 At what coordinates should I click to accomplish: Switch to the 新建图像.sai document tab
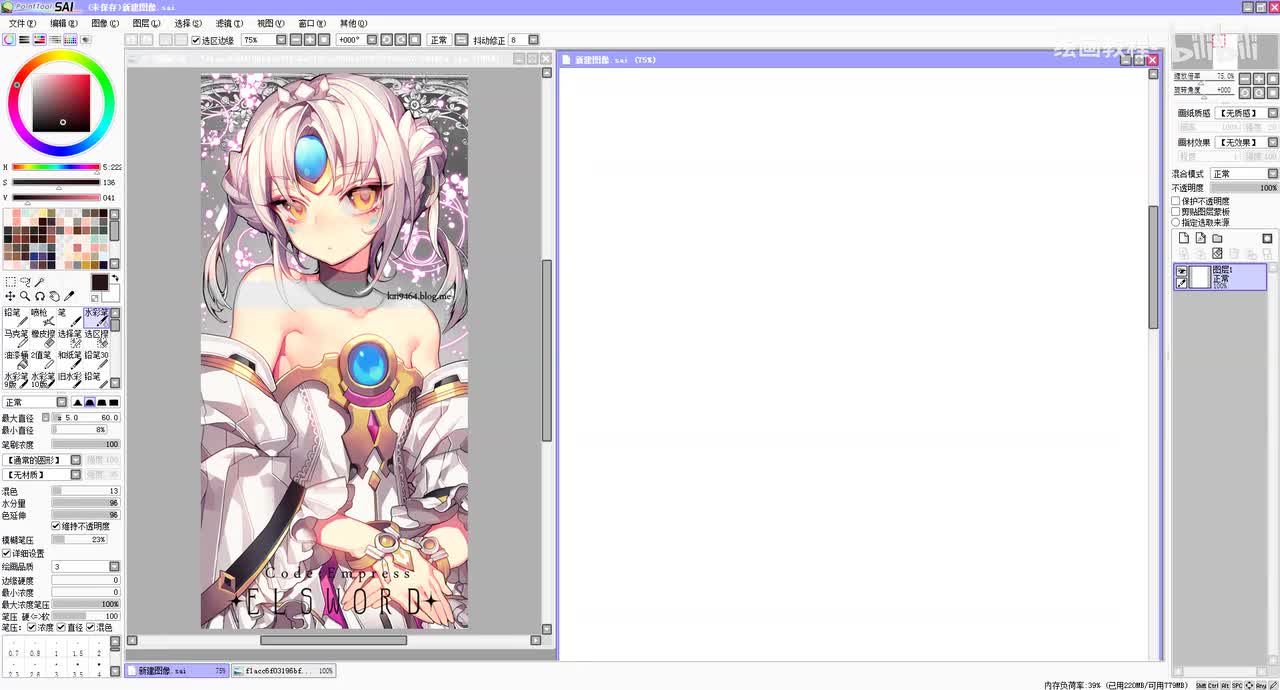(177, 671)
